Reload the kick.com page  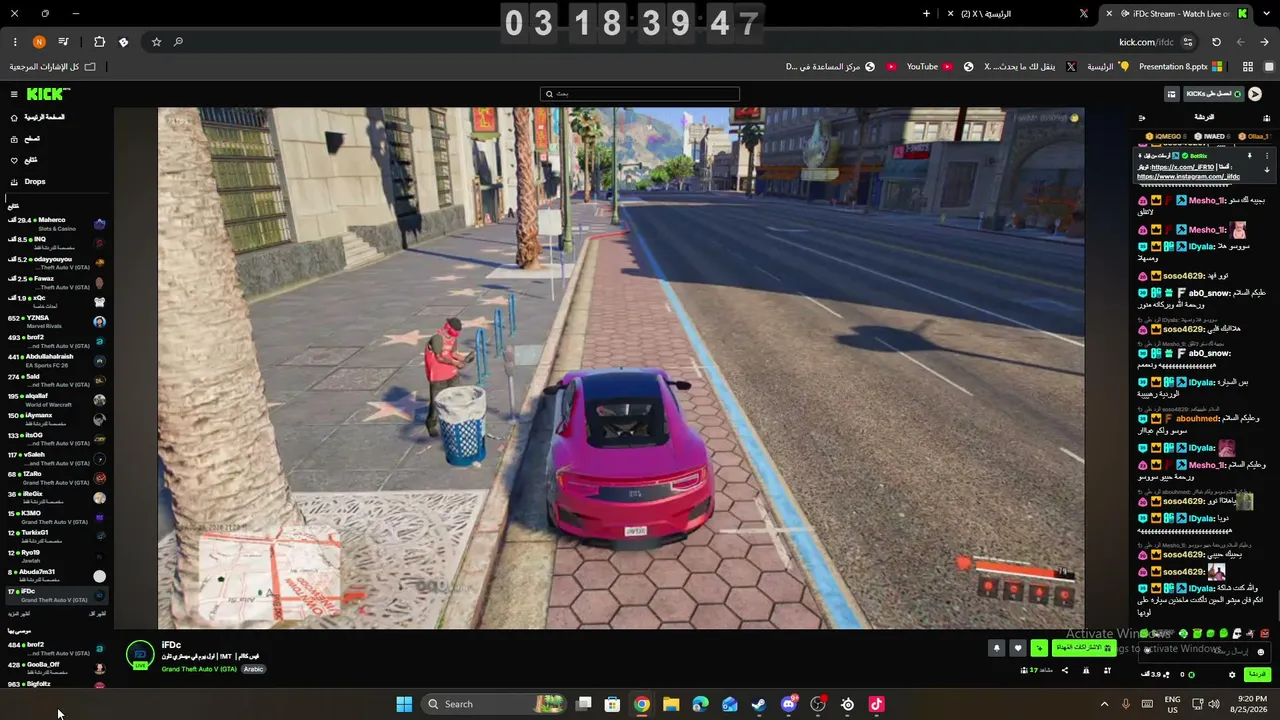pos(1216,42)
